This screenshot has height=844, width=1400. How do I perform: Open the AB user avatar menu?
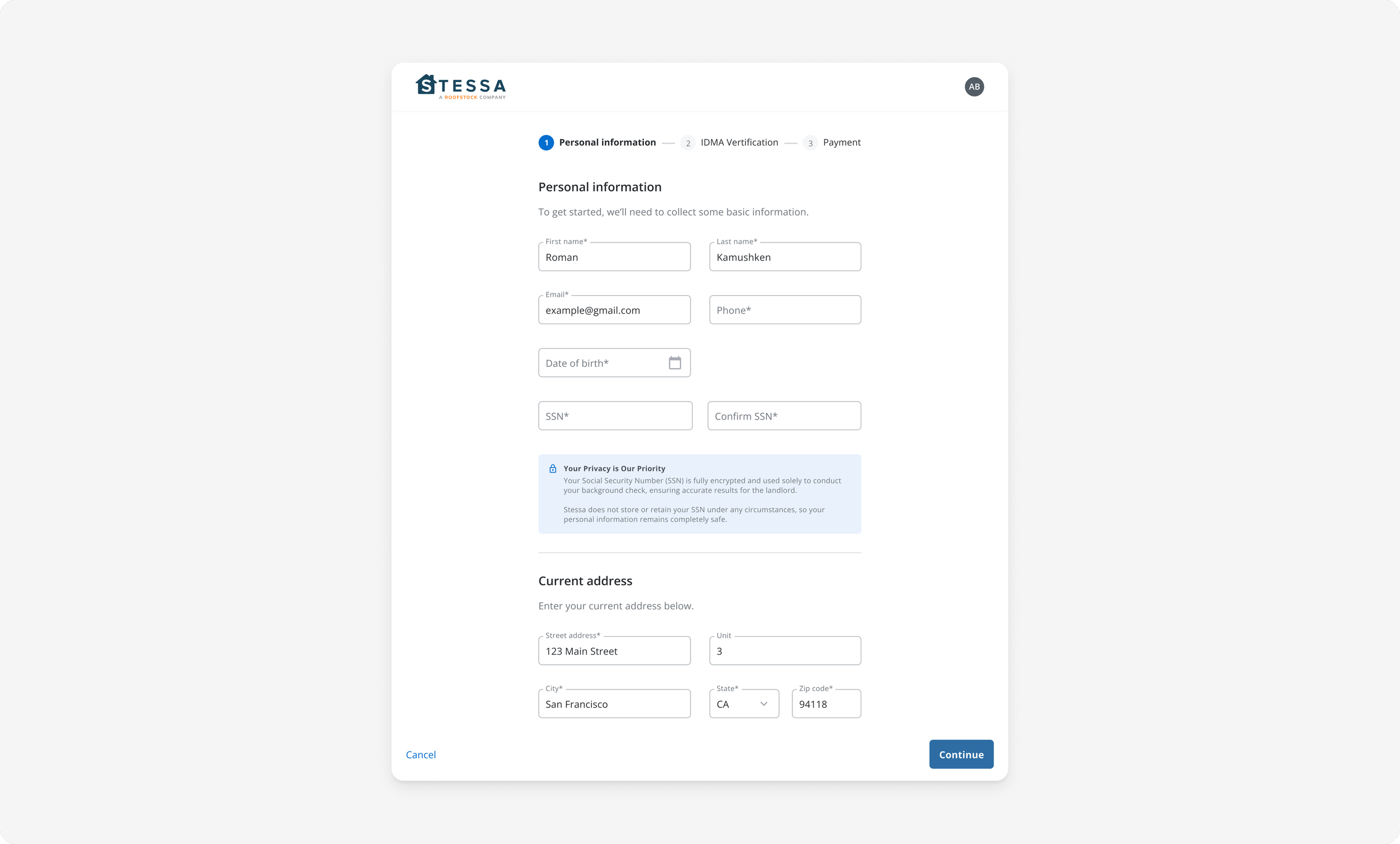974,87
